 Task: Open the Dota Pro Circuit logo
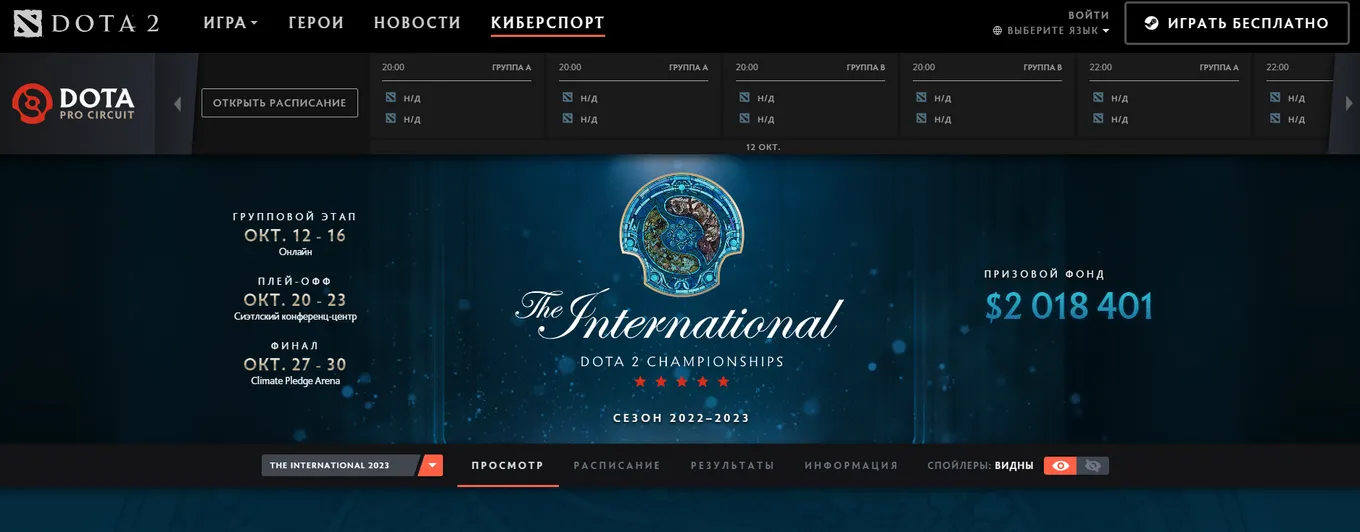pyautogui.click(x=74, y=103)
